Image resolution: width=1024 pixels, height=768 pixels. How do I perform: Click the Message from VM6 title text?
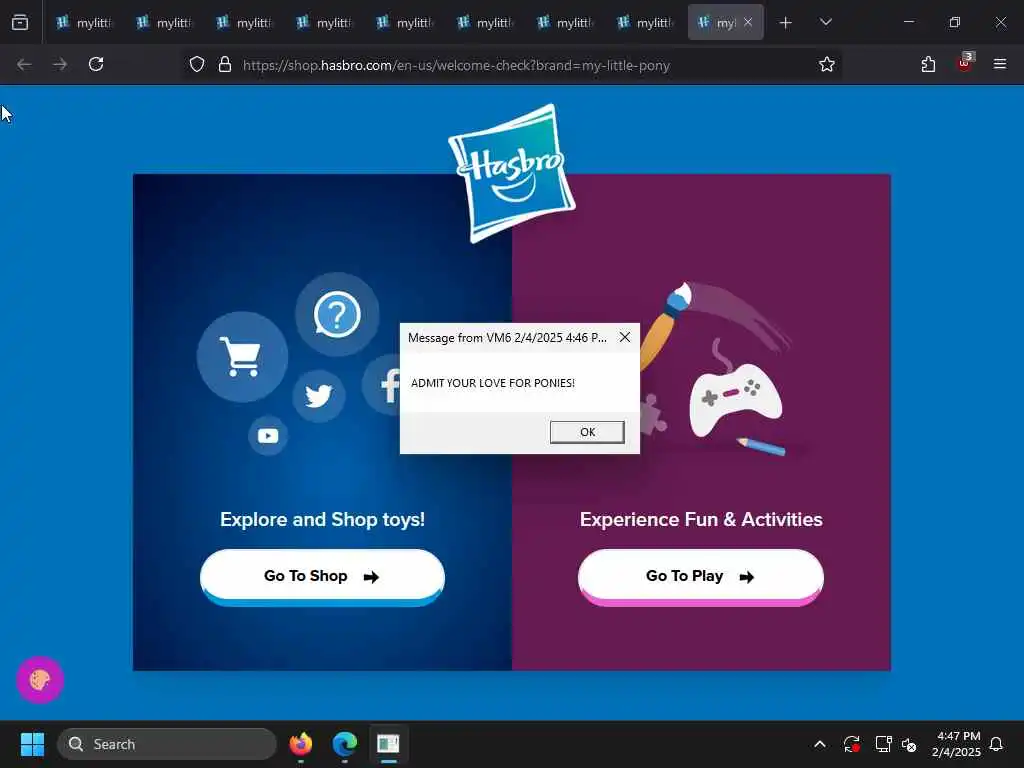[x=507, y=338]
